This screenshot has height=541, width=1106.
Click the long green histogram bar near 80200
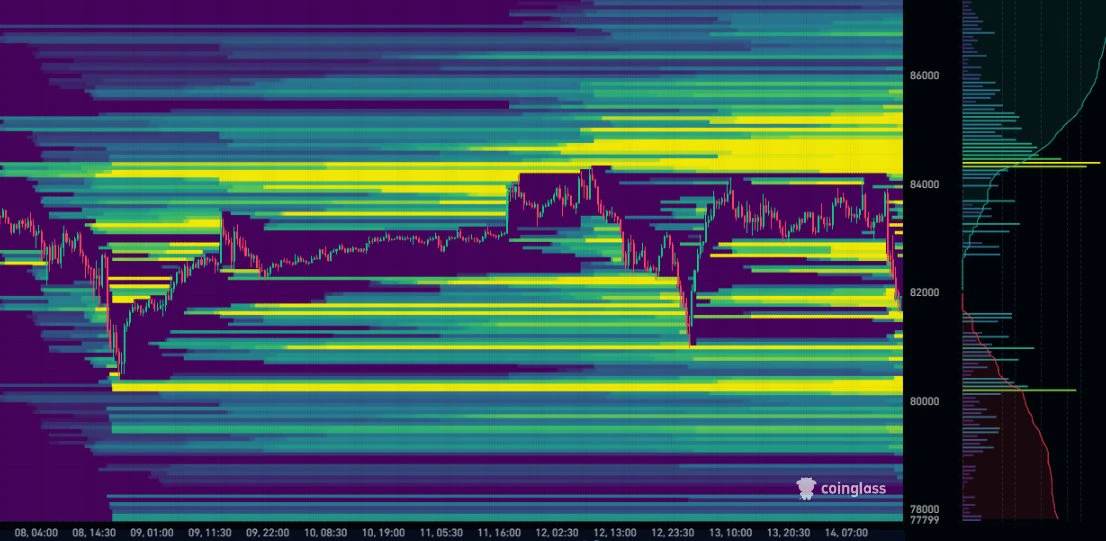[x=1019, y=389]
